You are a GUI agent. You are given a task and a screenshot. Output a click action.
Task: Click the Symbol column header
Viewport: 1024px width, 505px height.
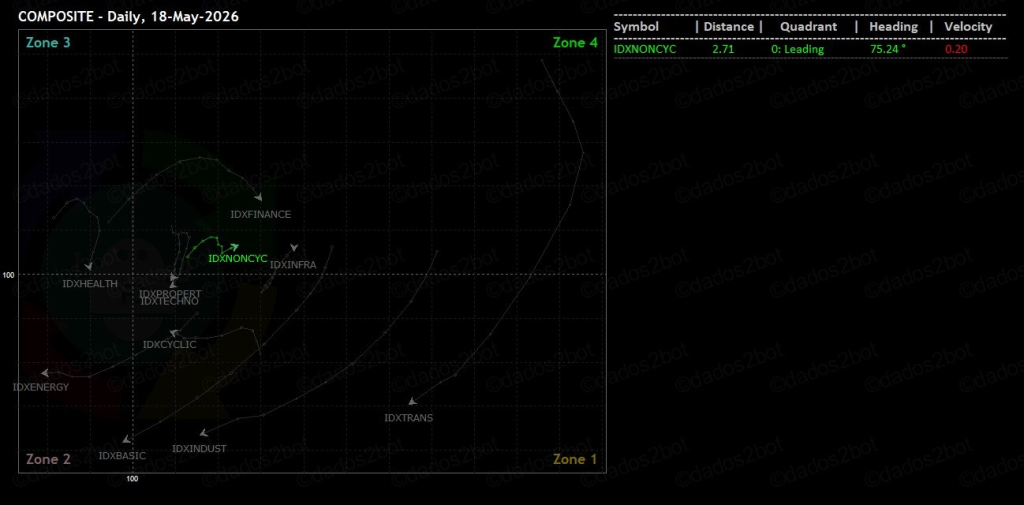pyautogui.click(x=636, y=27)
